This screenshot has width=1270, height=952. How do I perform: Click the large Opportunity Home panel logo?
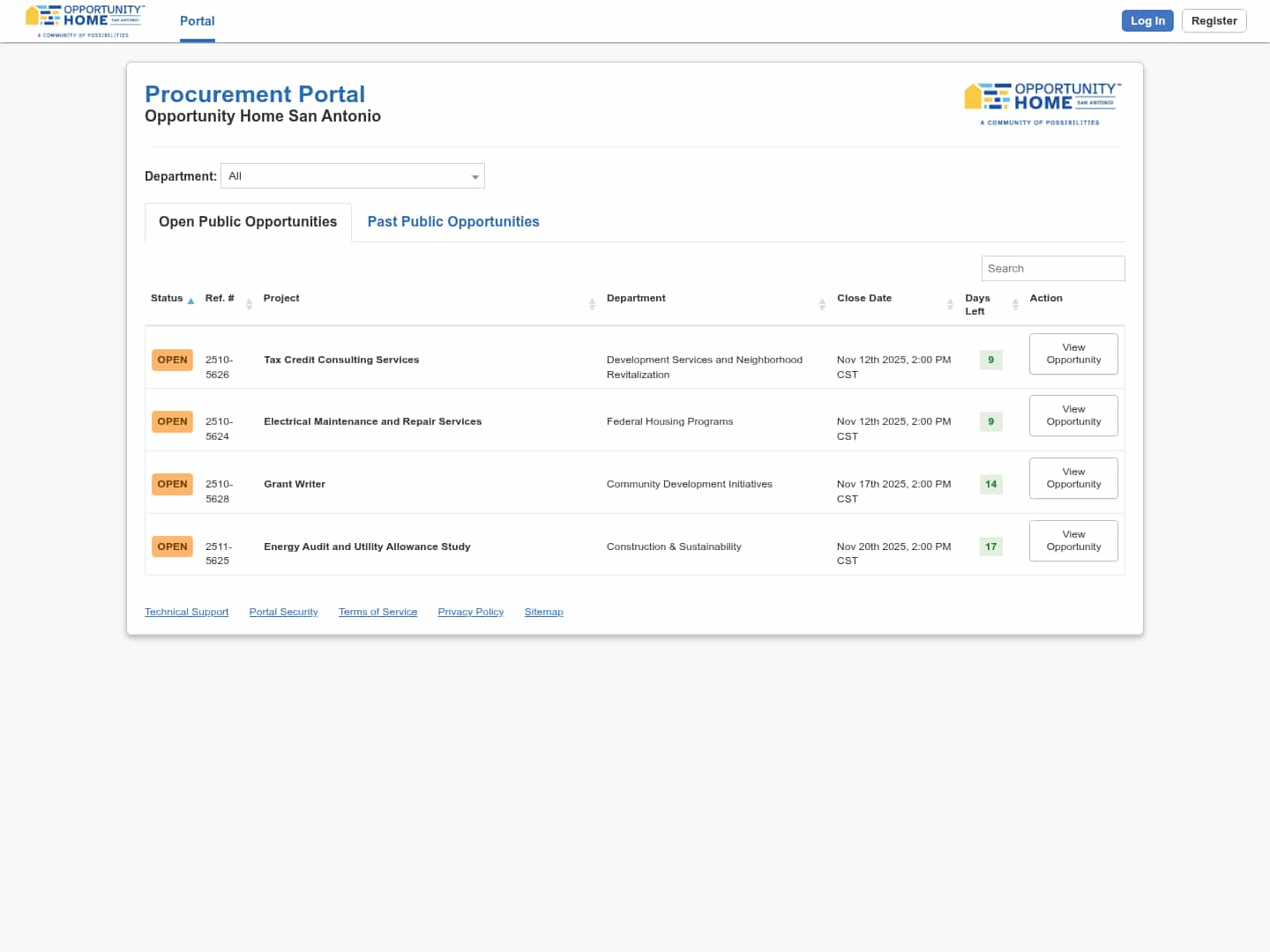pos(1042,104)
